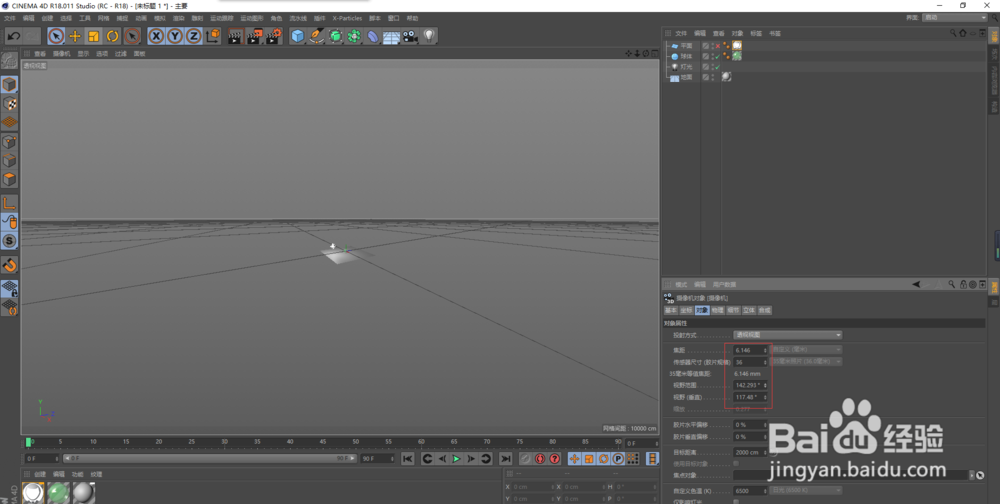Select the 灯光 object in object manager
This screenshot has height=504, width=1000.
point(686,66)
